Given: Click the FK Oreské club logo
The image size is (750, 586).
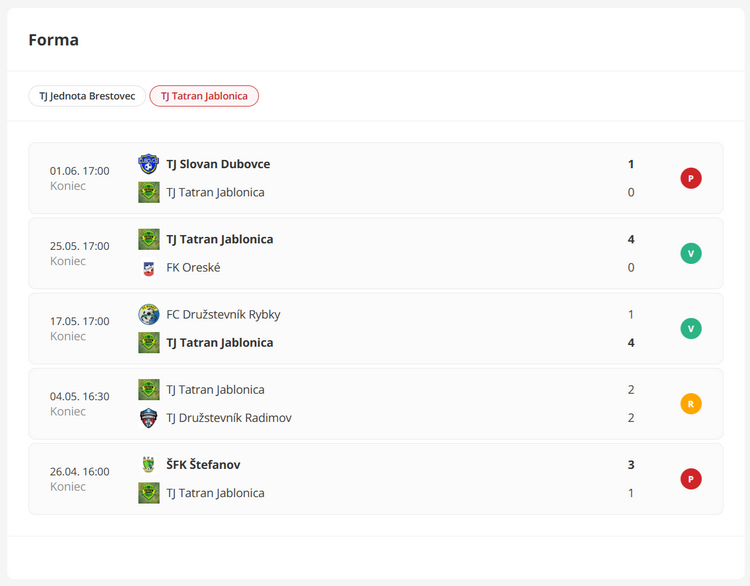Looking at the screenshot, I should 149,268.
